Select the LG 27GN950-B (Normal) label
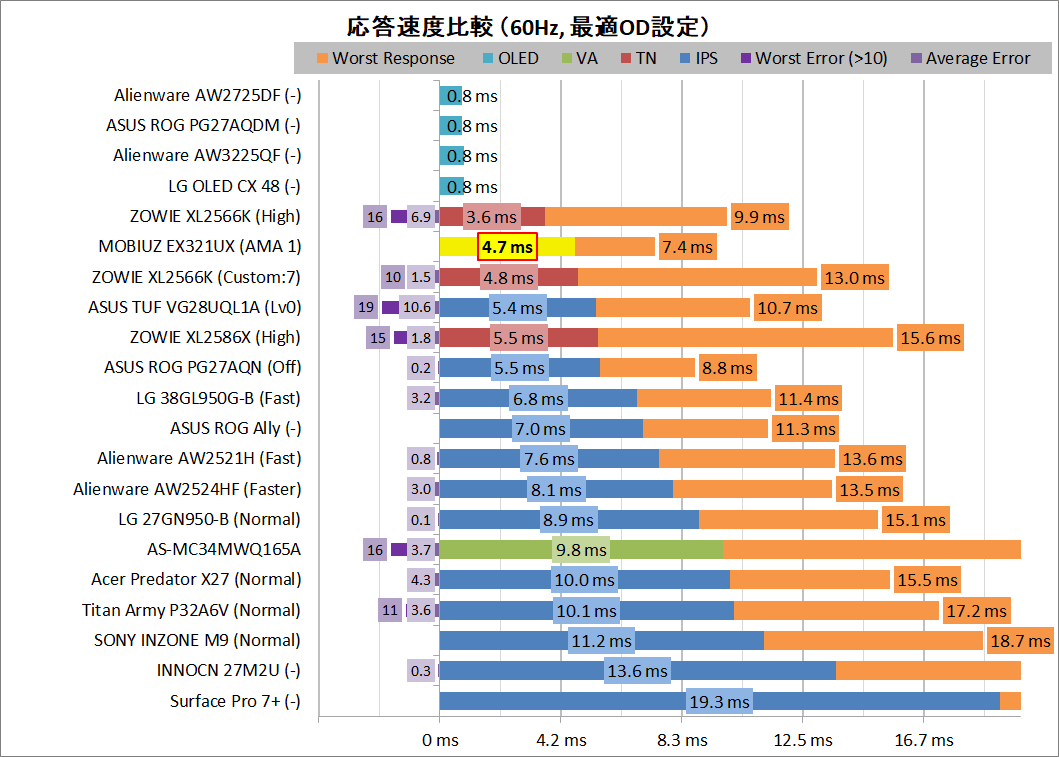Viewport: 1059px width, 757px height. pyautogui.click(x=209, y=519)
